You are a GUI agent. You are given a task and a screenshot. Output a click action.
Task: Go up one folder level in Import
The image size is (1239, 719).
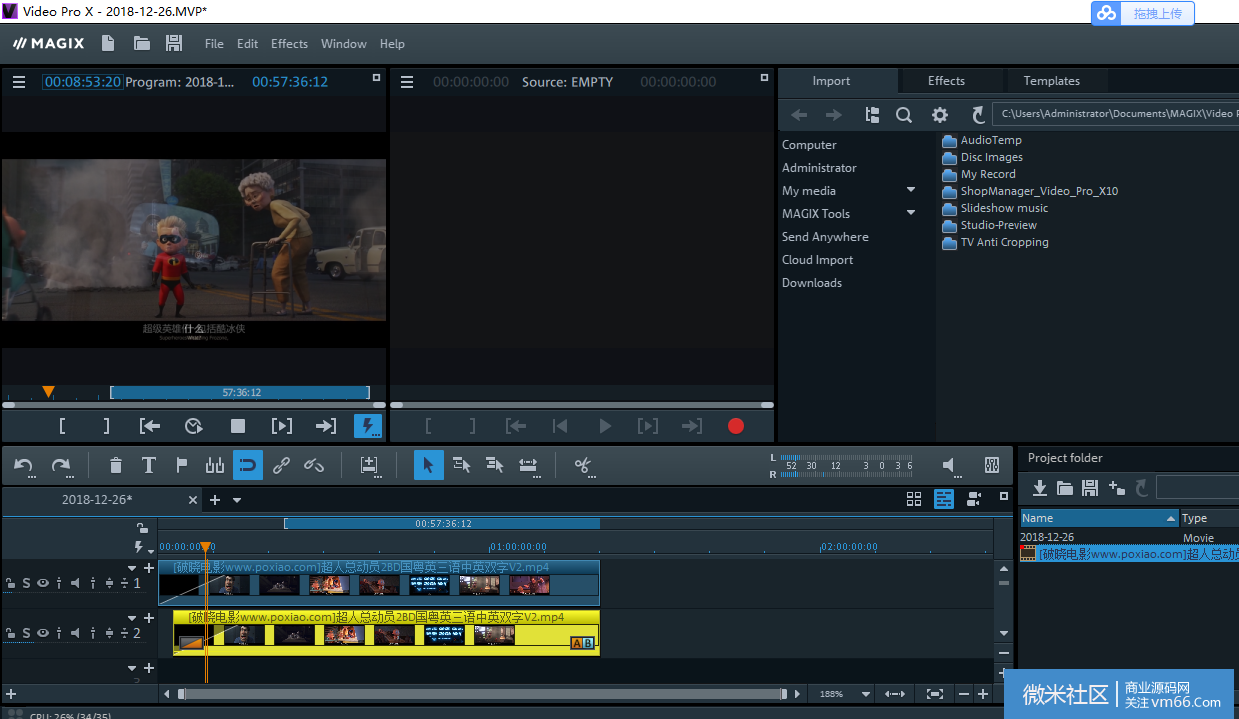click(x=978, y=115)
